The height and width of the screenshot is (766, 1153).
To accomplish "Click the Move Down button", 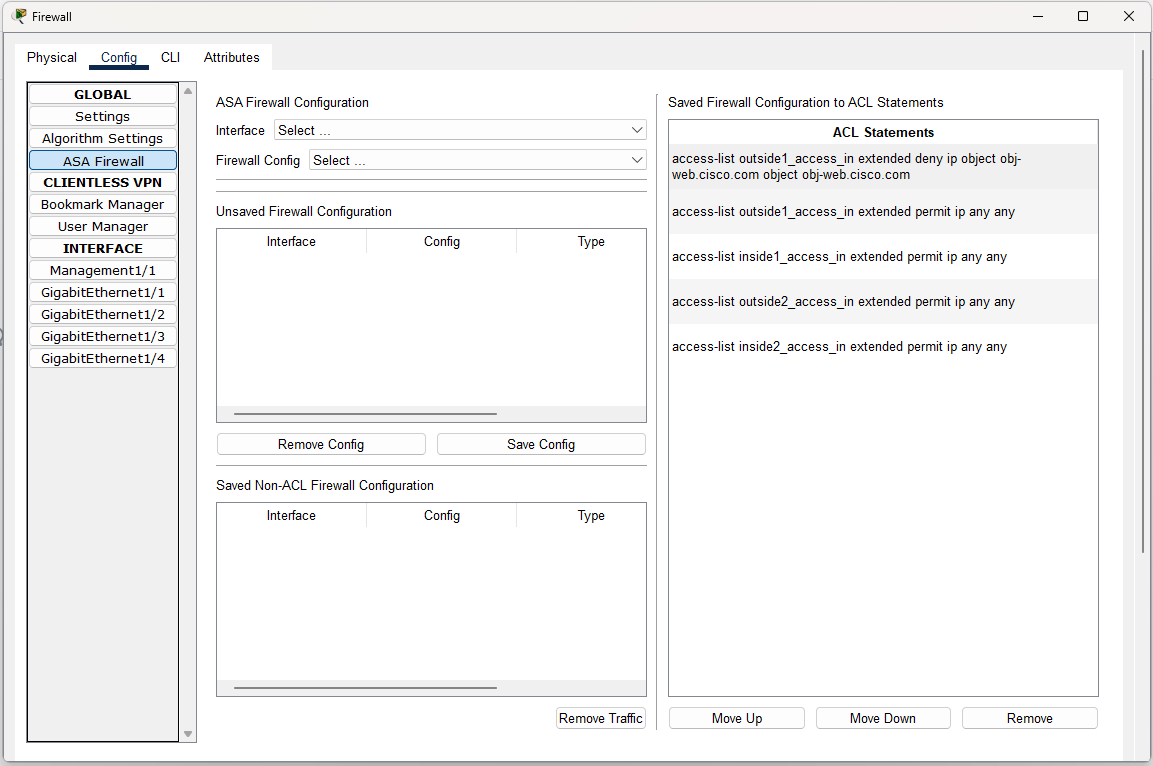I will tap(882, 717).
